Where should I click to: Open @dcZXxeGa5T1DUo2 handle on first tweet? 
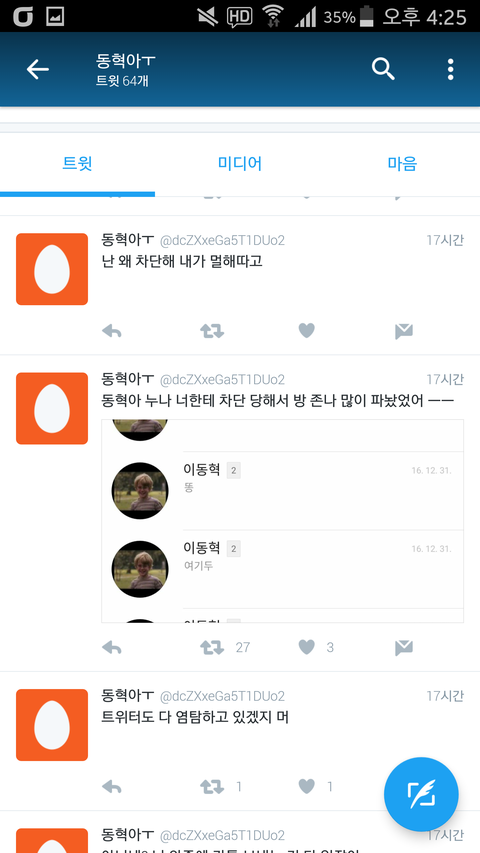222,240
